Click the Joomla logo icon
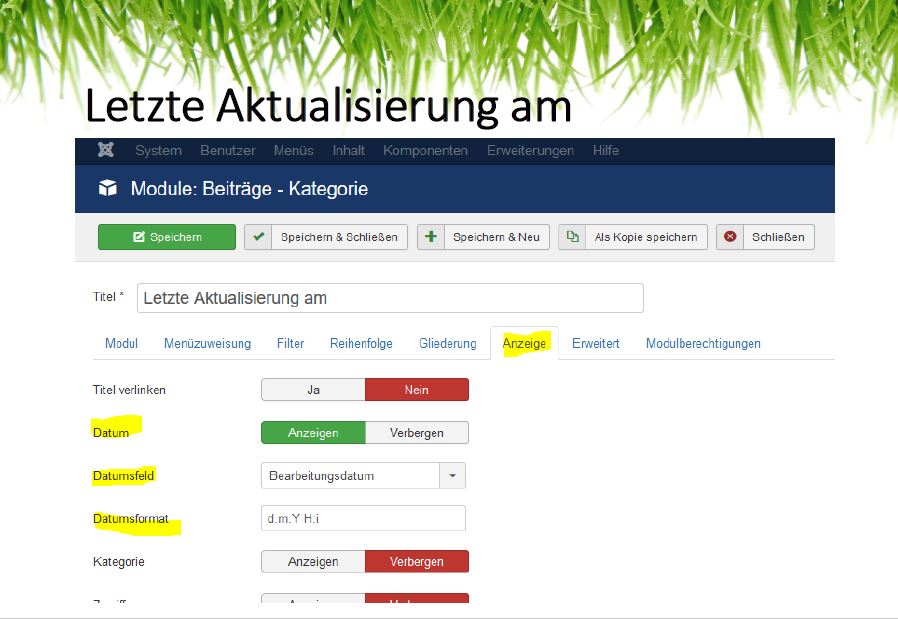Image resolution: width=898 pixels, height=619 pixels. [x=106, y=151]
